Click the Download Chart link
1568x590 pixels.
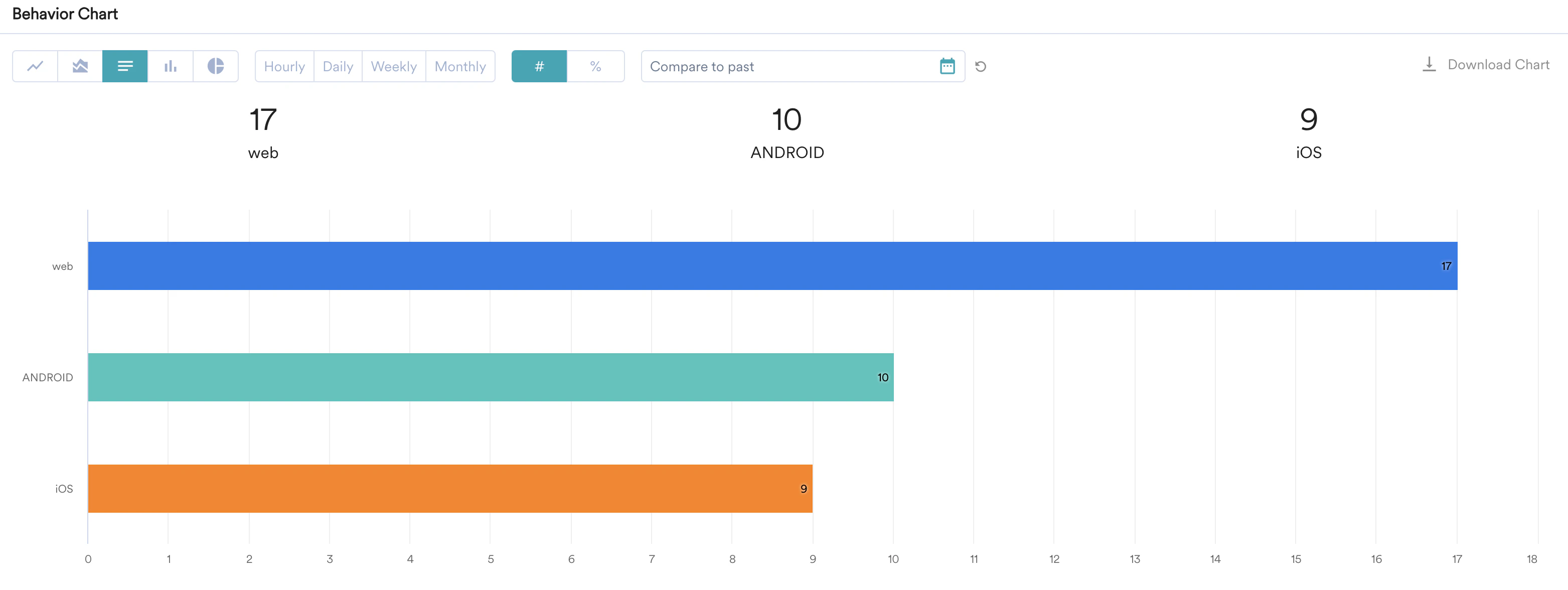coord(1498,65)
